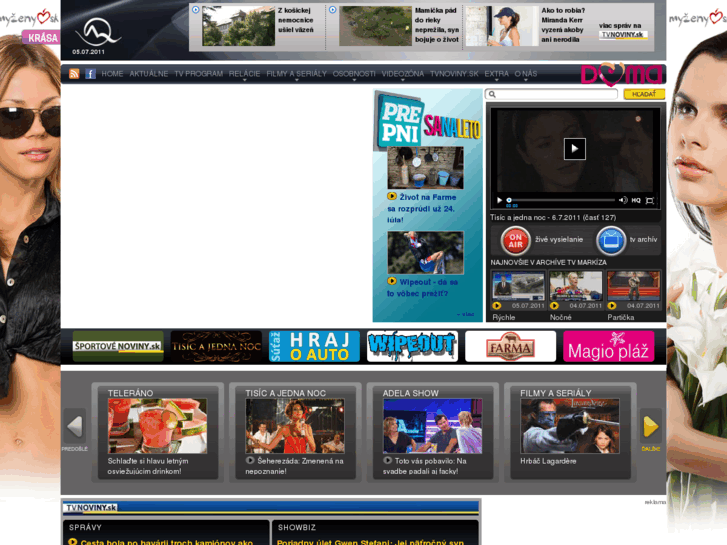The width and height of the screenshot is (727, 545).
Task: Play 'Toto vás pobavilo' Adela Show video icon
Action: click(388, 461)
